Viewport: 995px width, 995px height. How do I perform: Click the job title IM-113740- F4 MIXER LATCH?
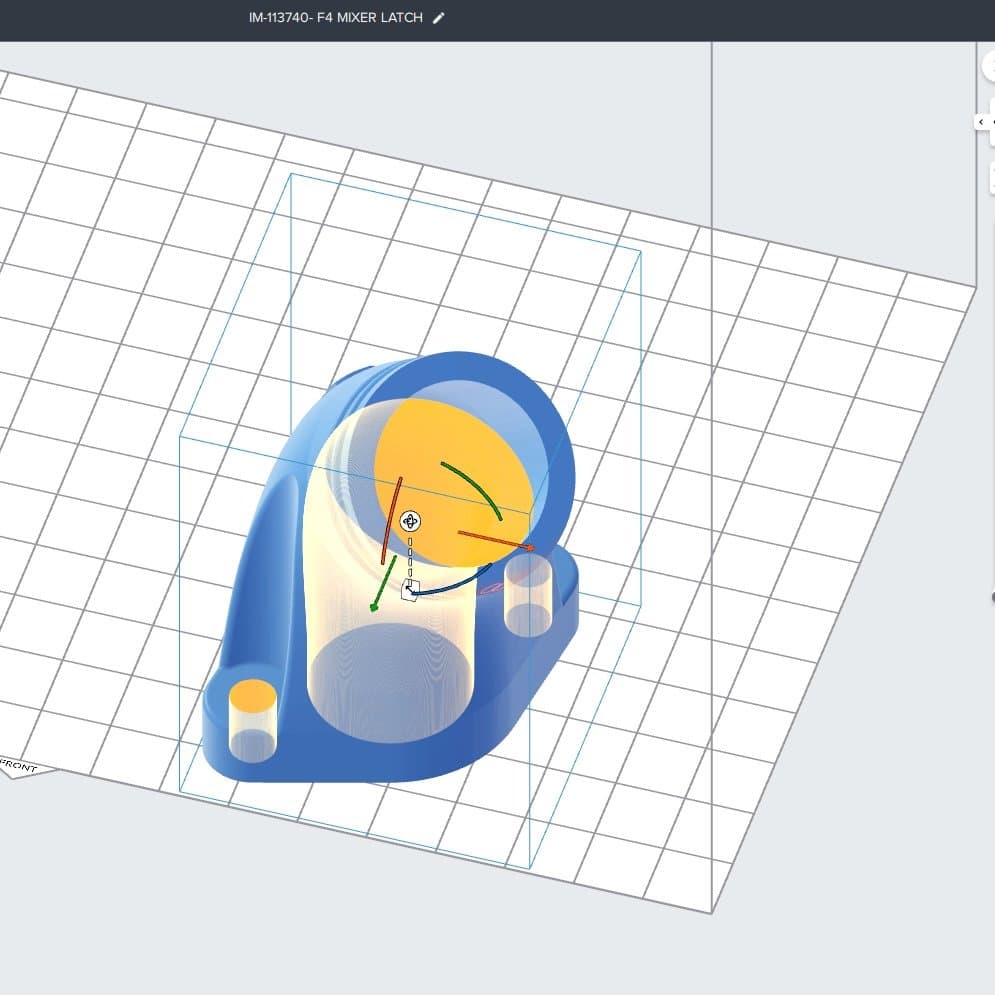pos(336,18)
